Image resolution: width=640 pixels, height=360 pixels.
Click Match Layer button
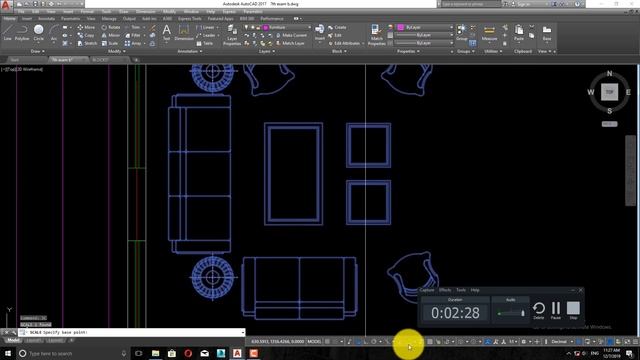click(291, 43)
